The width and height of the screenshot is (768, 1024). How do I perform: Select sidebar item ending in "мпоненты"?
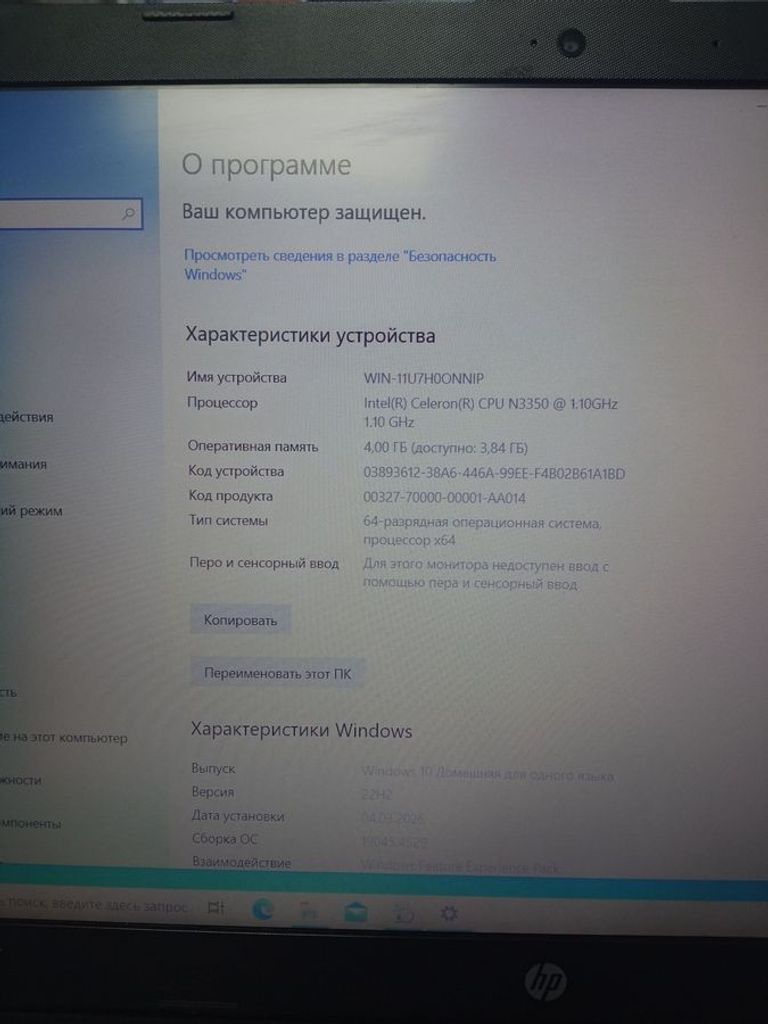pyautogui.click(x=31, y=824)
